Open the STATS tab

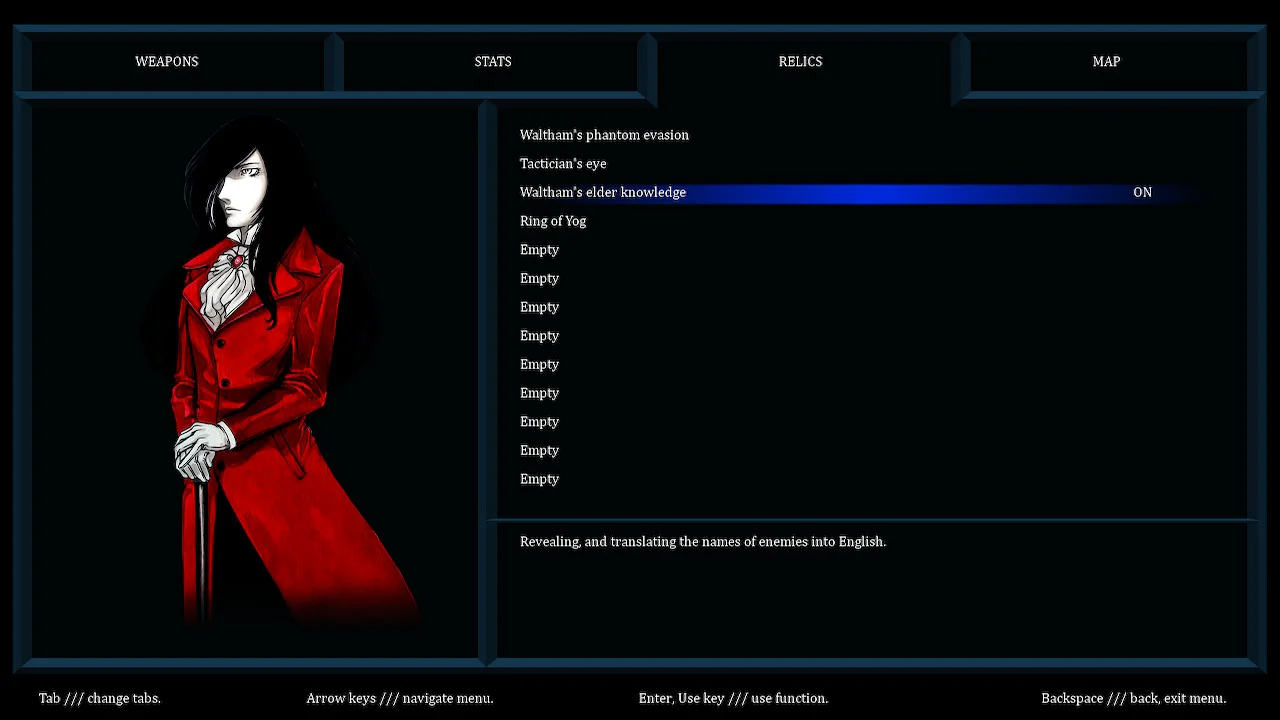click(x=492, y=61)
